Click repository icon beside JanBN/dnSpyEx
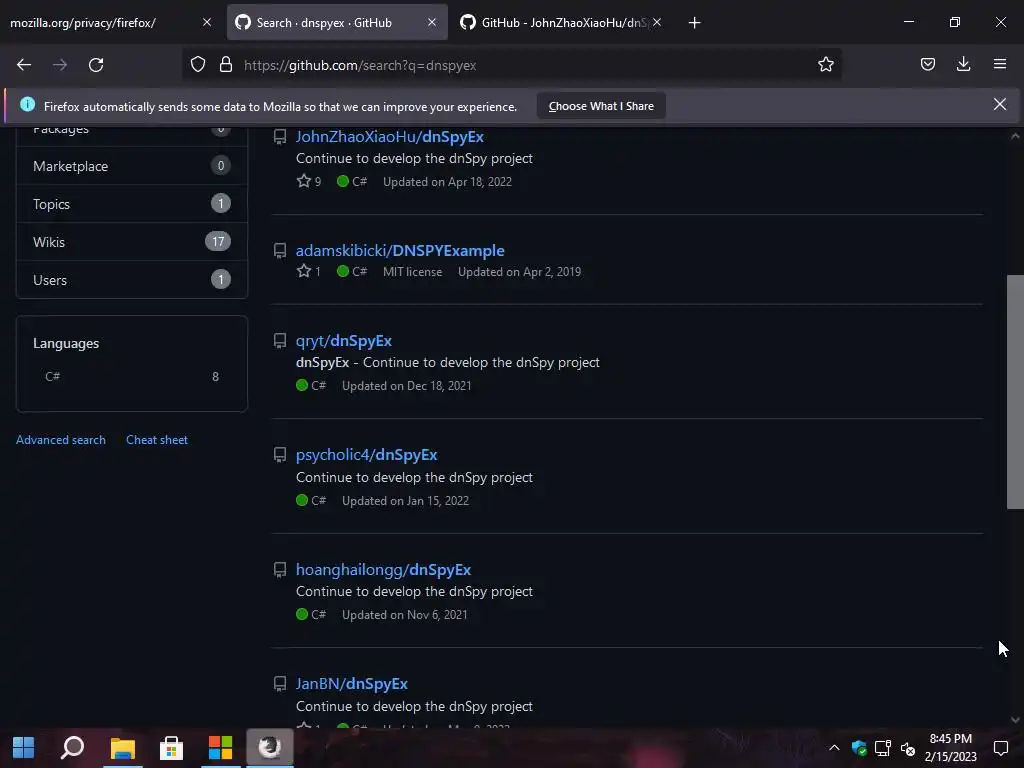Image resolution: width=1024 pixels, height=768 pixels. (x=280, y=684)
